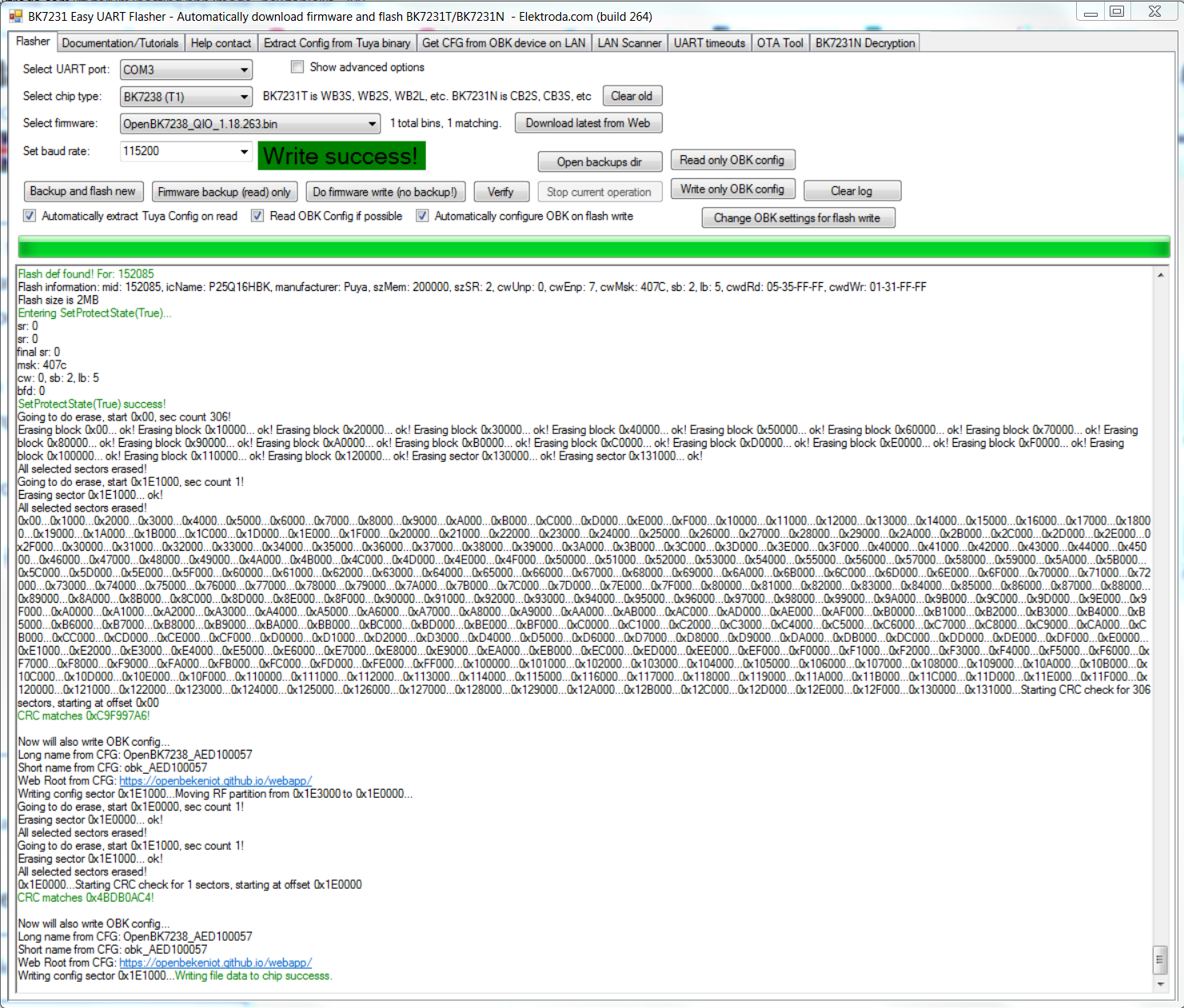
Task: Open Change OBK settings for flash write
Action: click(798, 217)
